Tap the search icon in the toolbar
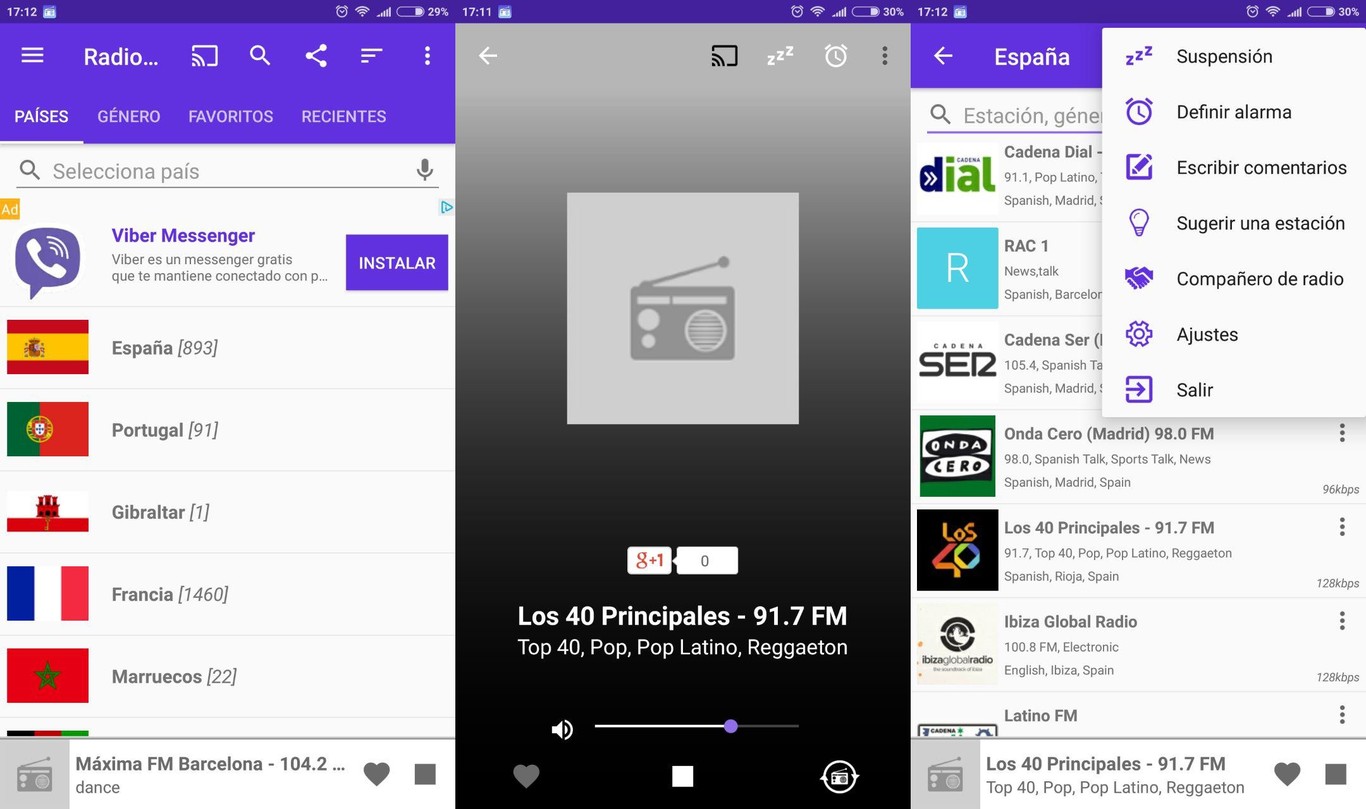Screen dimensions: 1366x809 260,56
